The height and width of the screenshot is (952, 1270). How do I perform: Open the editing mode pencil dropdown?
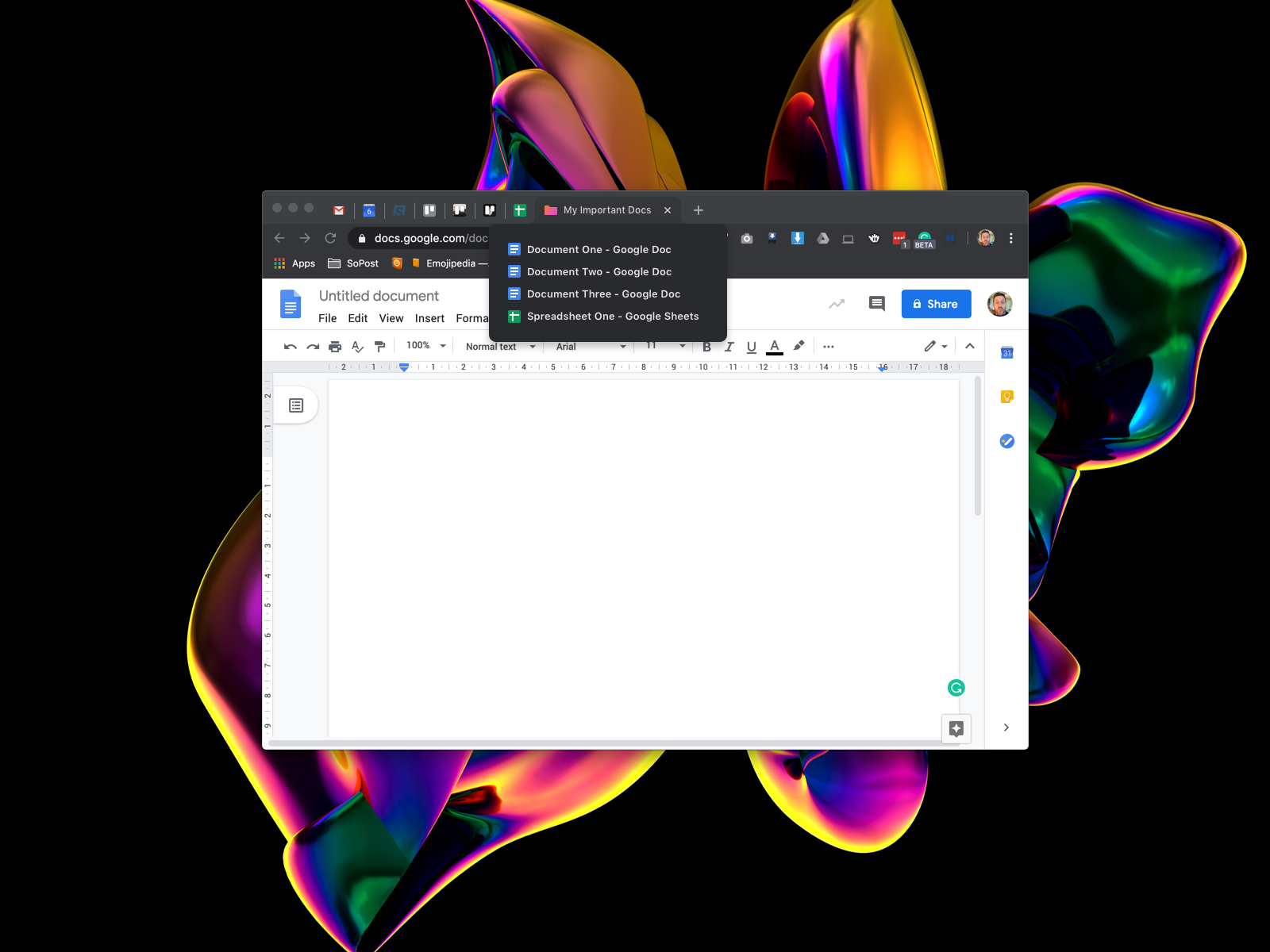[935, 346]
